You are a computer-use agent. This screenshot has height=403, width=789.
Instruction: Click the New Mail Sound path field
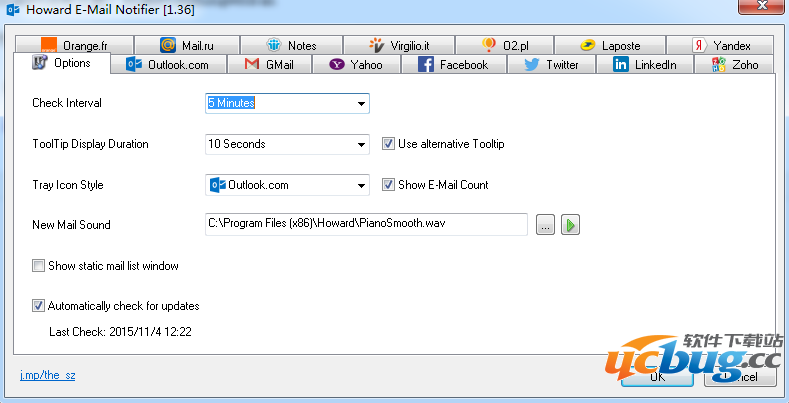click(366, 224)
